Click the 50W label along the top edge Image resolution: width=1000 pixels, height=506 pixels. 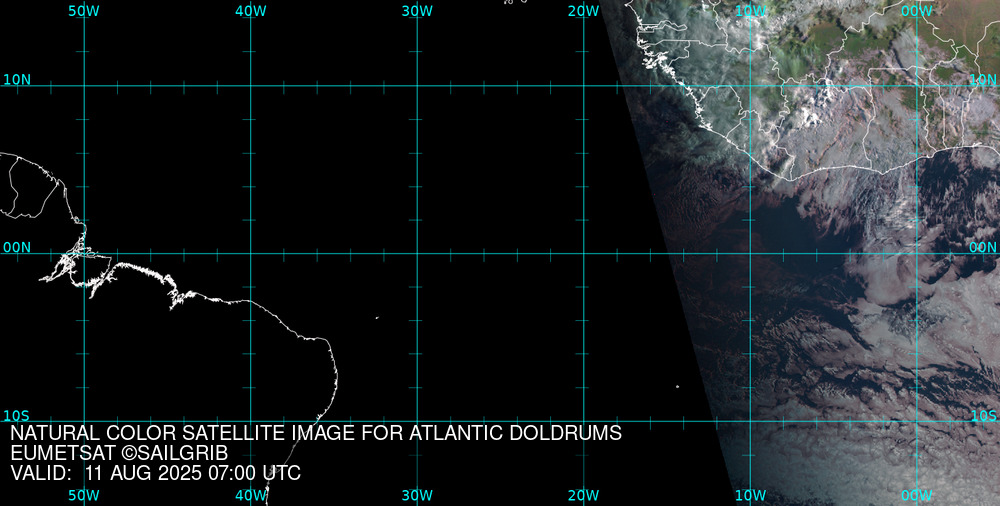84,11
